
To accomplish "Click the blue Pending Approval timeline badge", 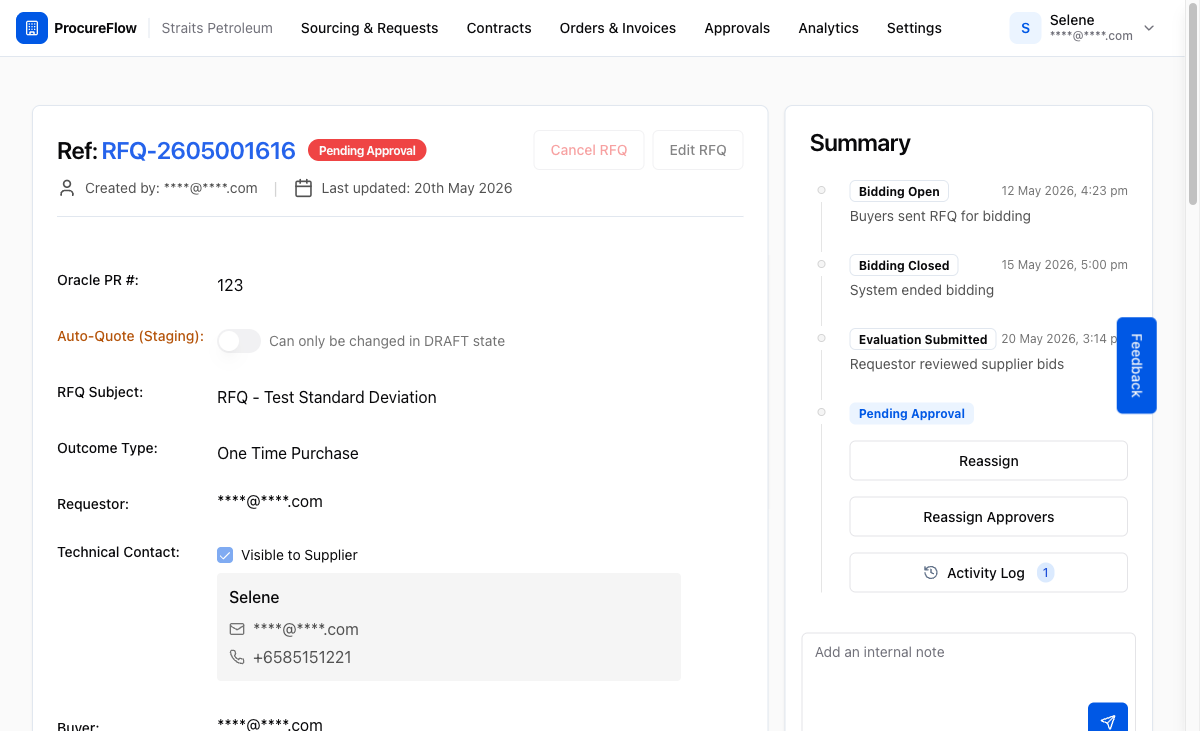I will pos(911,413).
